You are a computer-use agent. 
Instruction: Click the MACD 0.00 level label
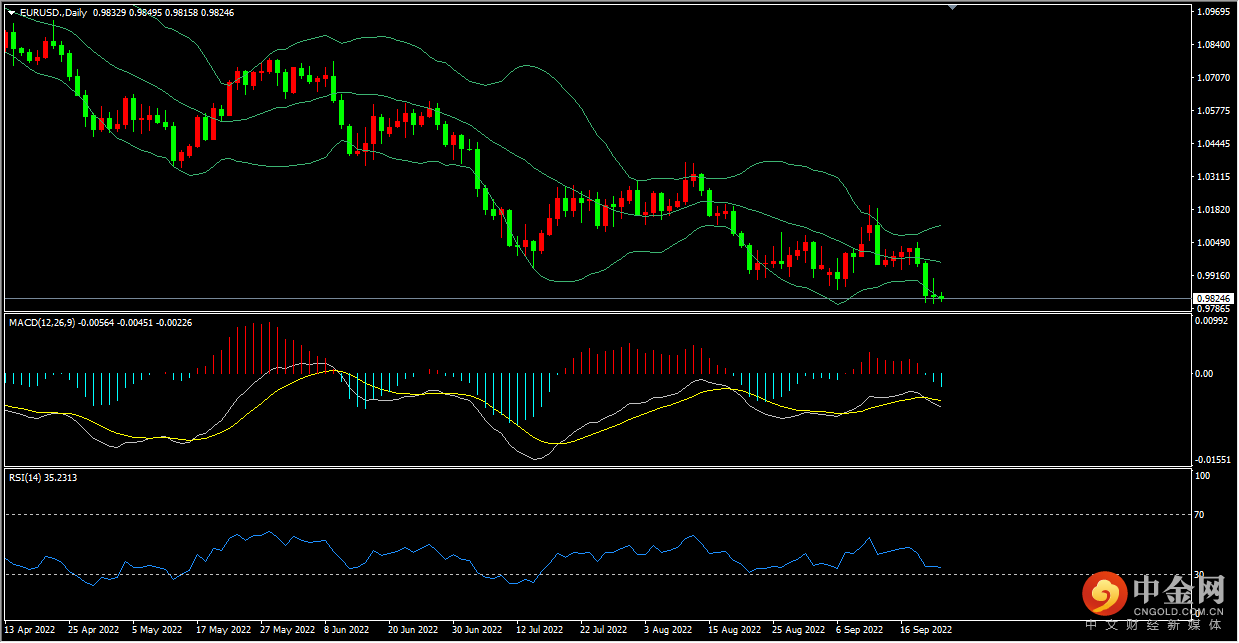tap(1206, 373)
